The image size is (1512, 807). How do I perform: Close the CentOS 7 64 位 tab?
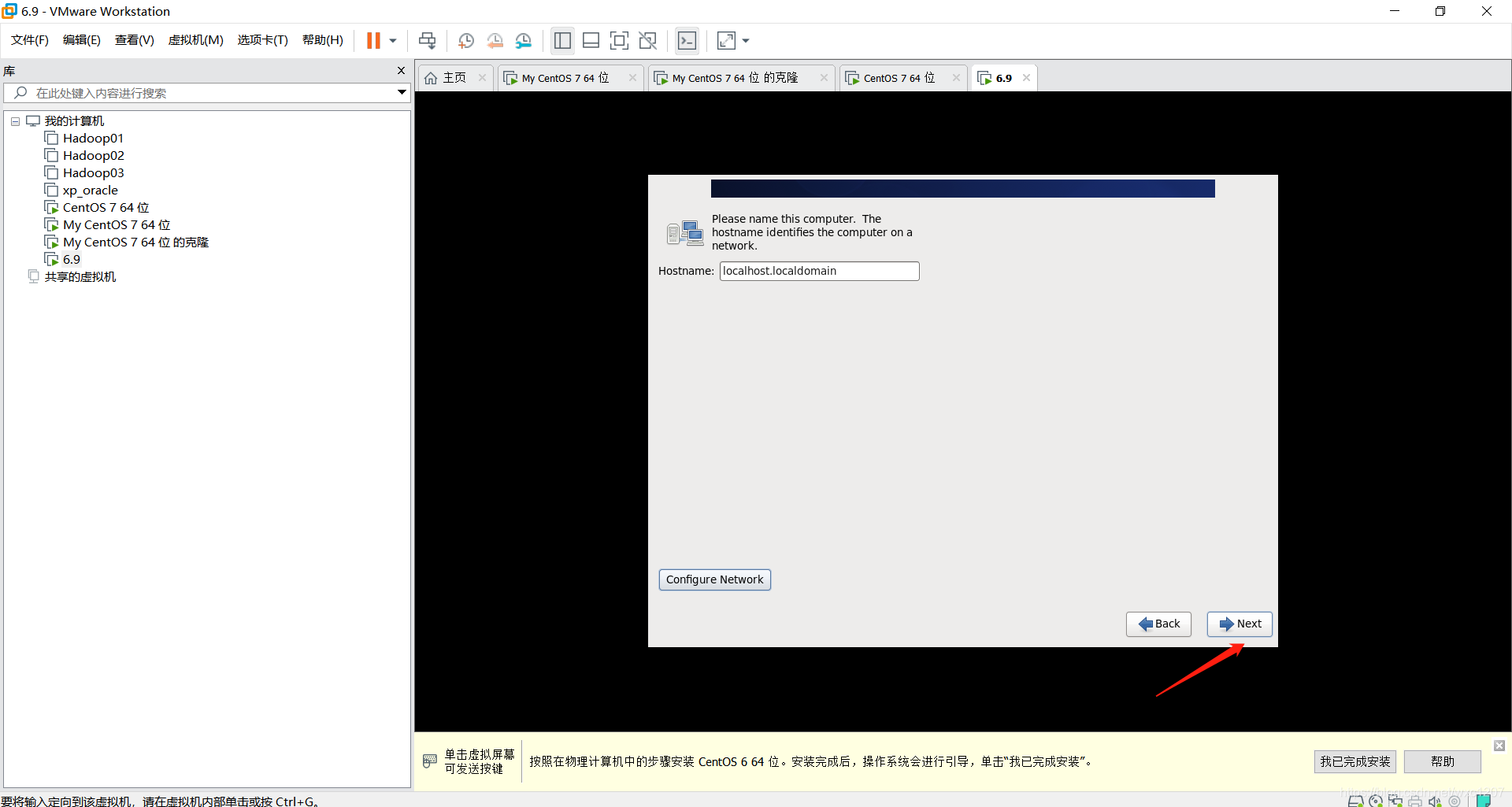(x=957, y=78)
